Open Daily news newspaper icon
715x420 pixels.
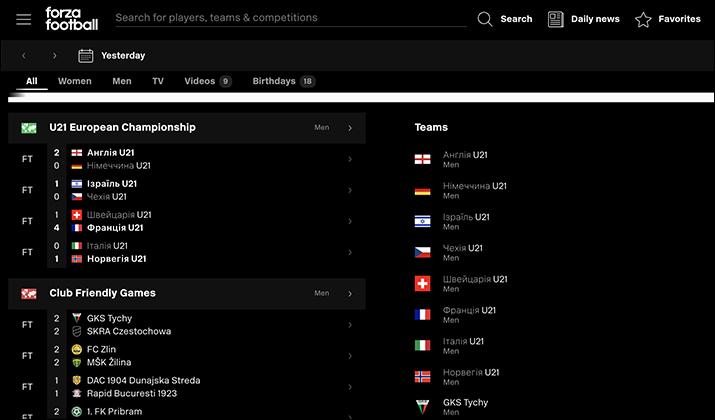pos(555,19)
